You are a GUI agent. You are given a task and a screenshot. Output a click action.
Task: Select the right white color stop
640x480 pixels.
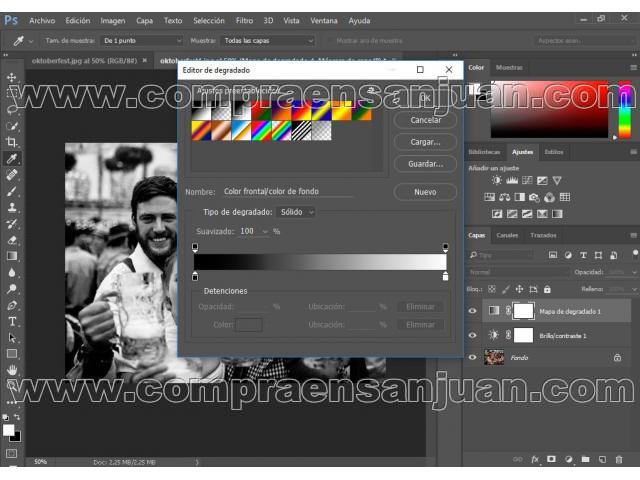445,276
